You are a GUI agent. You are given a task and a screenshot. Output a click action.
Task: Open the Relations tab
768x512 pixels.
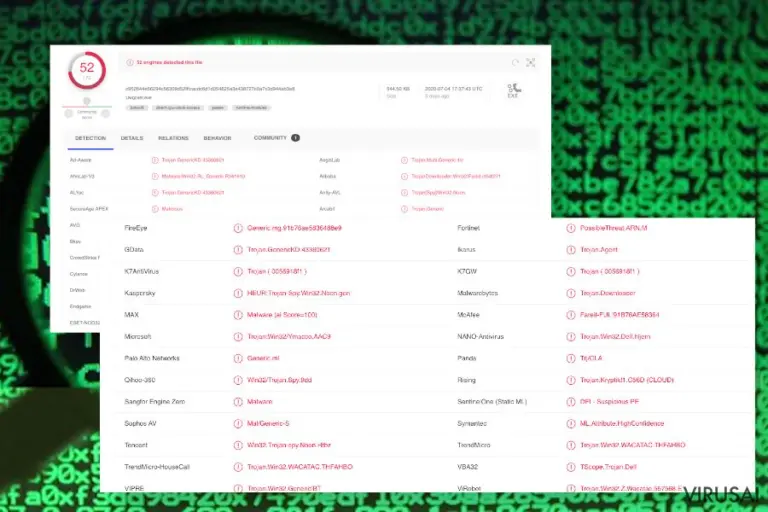coord(173,139)
